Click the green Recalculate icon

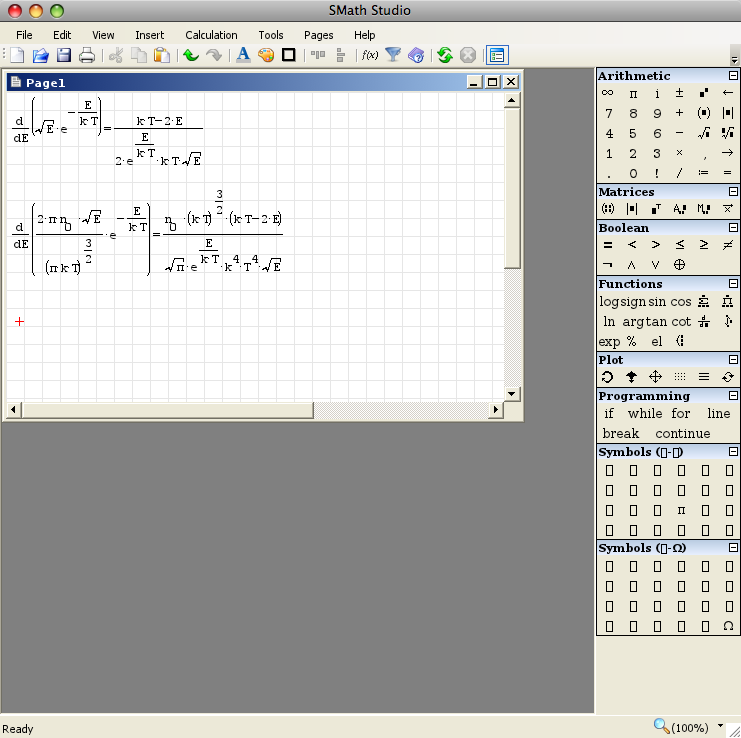point(445,55)
